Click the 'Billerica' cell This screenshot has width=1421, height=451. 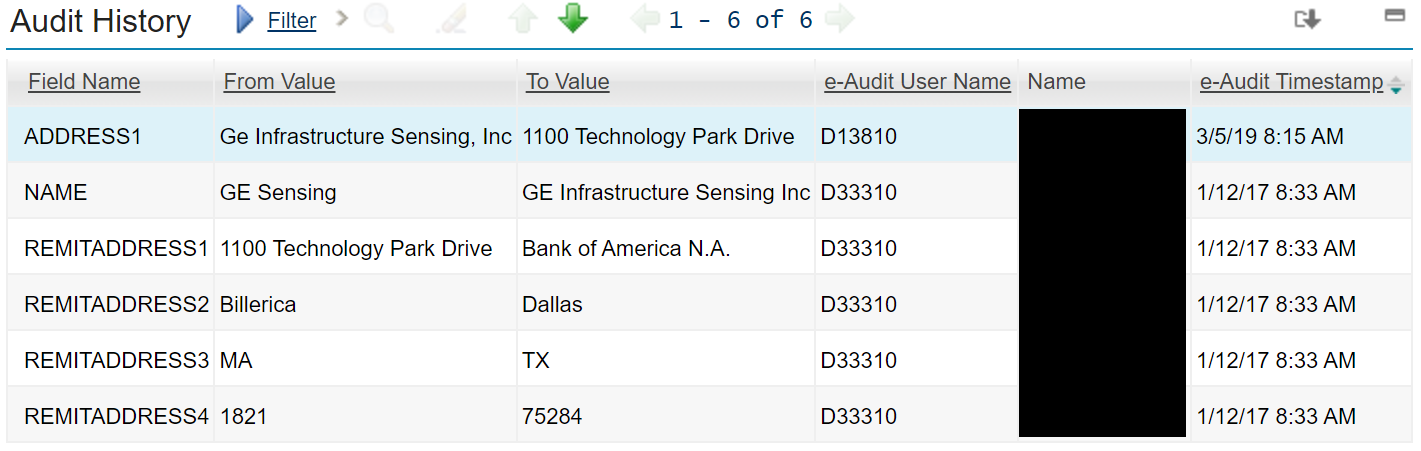258,304
